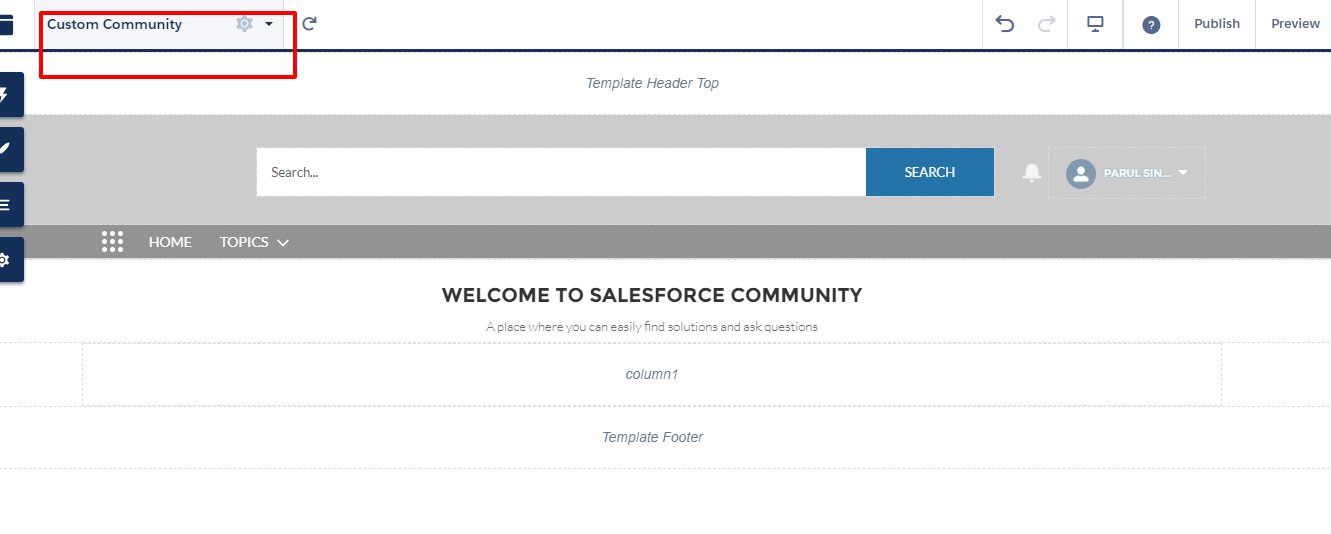This screenshot has width=1331, height=534.
Task: Click the Redo arrow icon
Action: [1047, 24]
